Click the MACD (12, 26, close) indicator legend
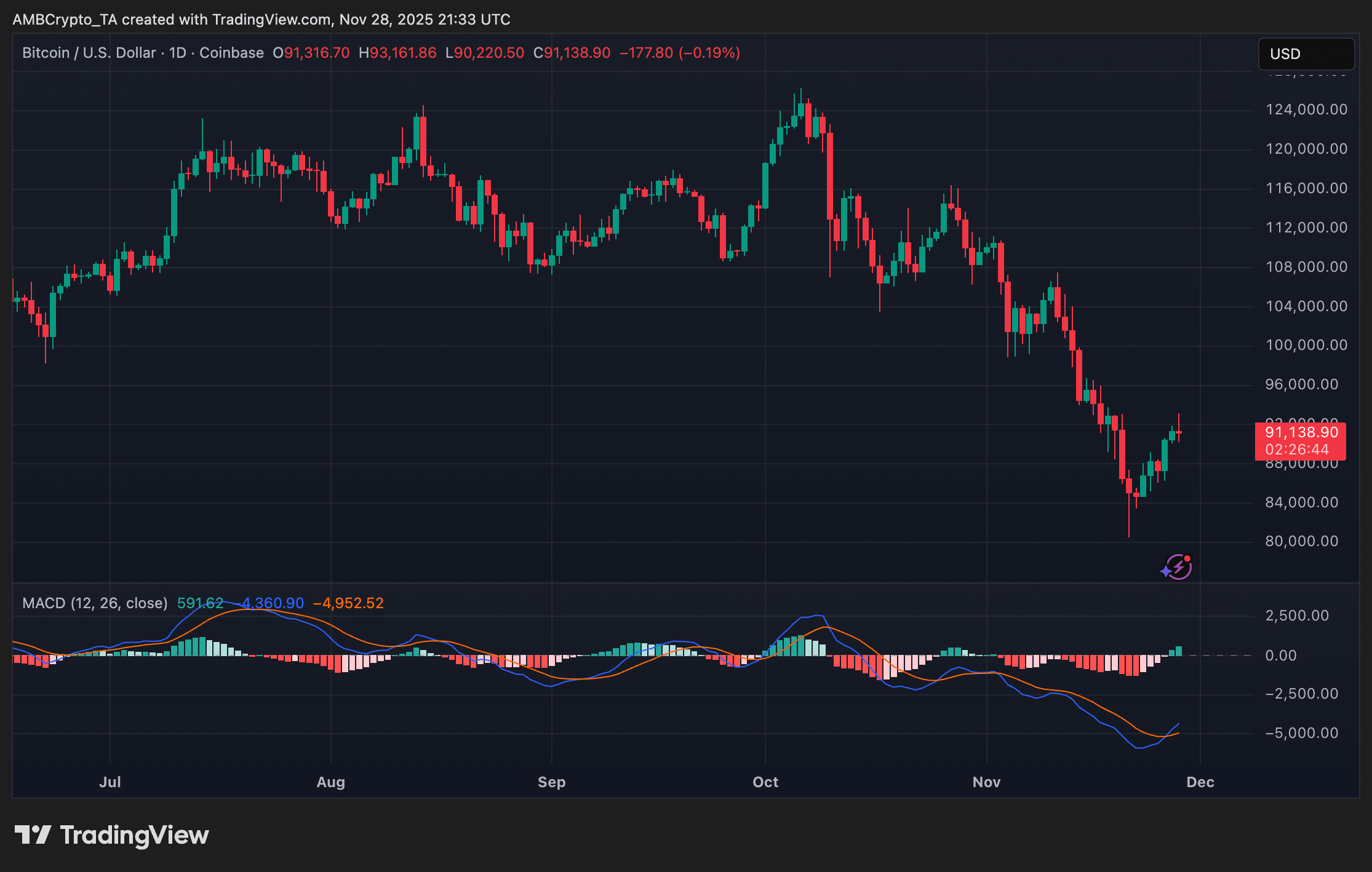The height and width of the screenshot is (872, 1372). (95, 603)
